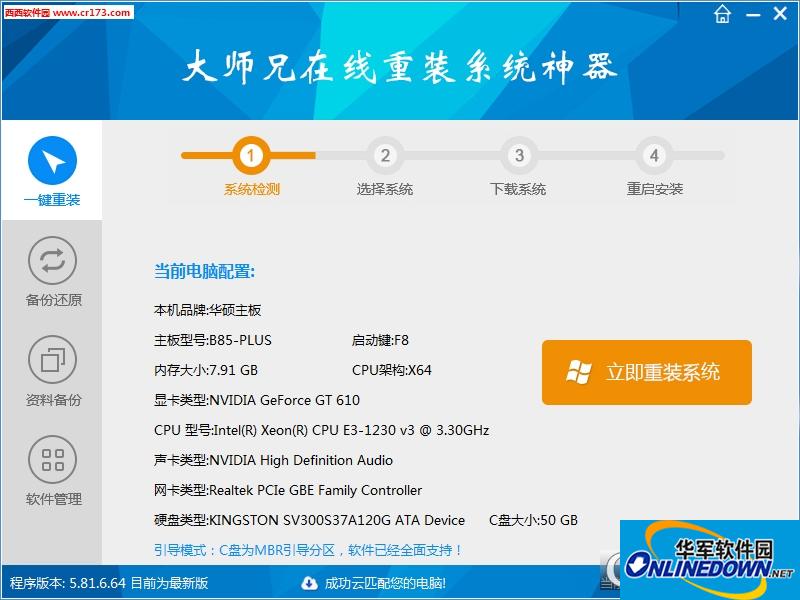Click CPU架构:X64 text

pos(391,370)
